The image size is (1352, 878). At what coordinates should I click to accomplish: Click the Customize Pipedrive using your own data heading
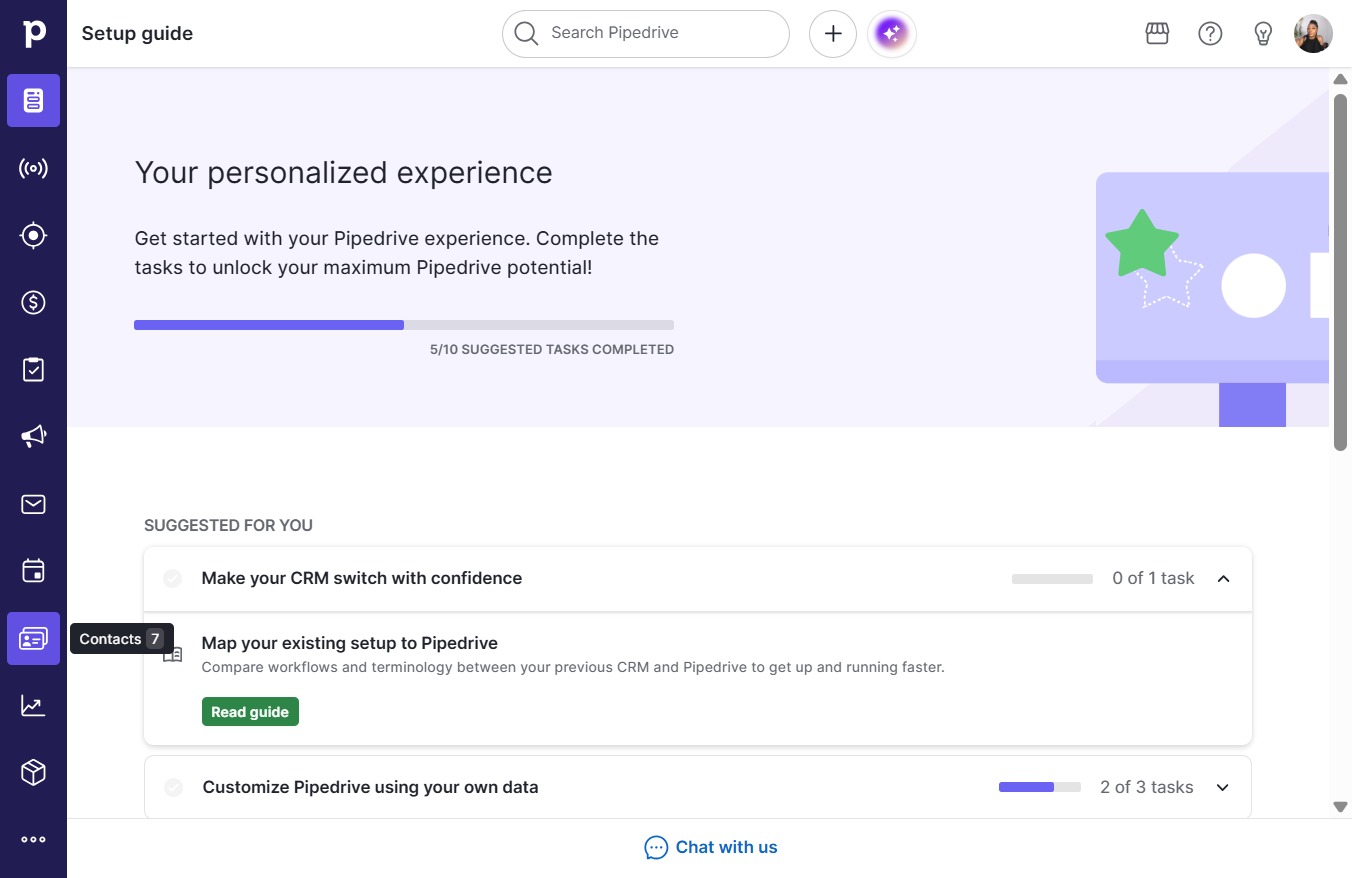point(371,787)
